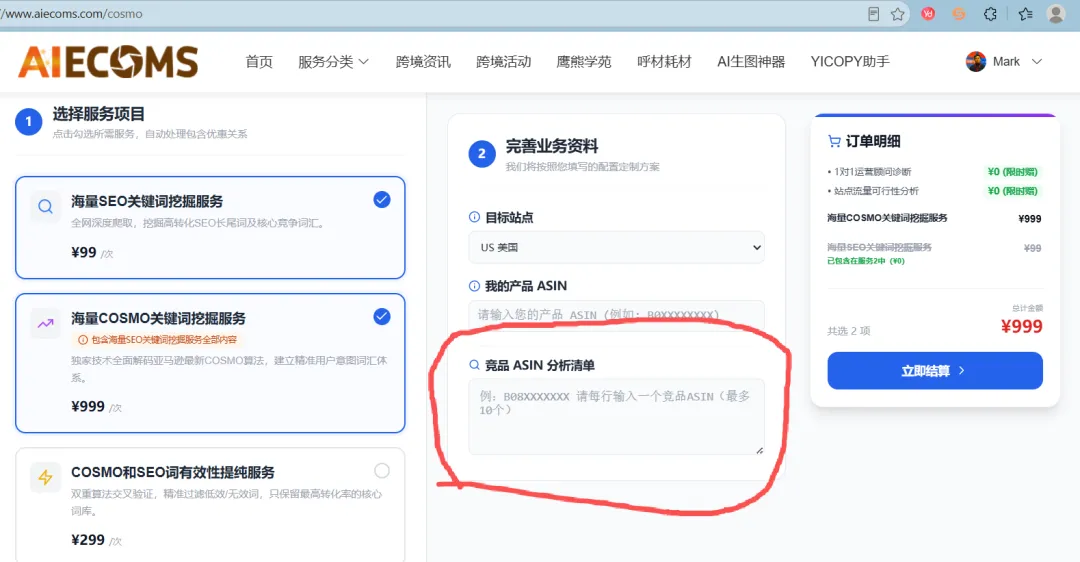
Task: Click the 选择服务项目 step heading
Action: (x=98, y=114)
